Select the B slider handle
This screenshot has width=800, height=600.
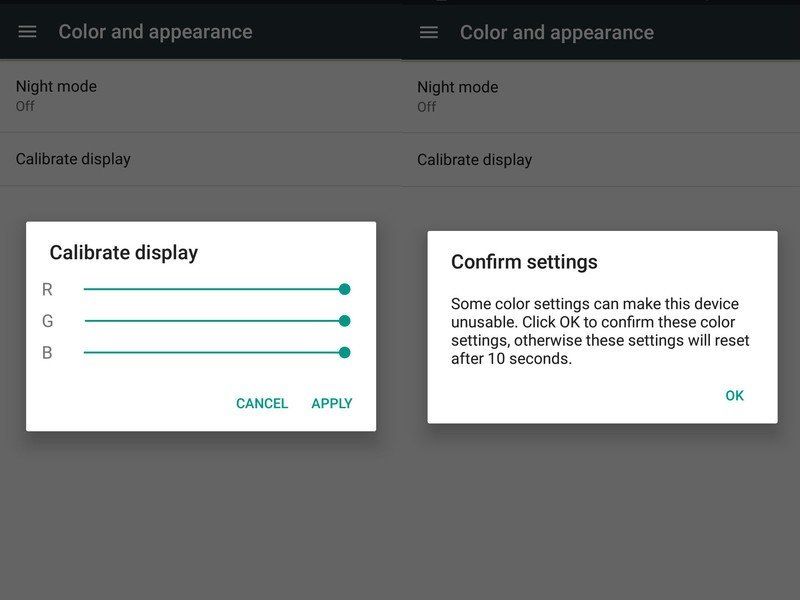(344, 352)
